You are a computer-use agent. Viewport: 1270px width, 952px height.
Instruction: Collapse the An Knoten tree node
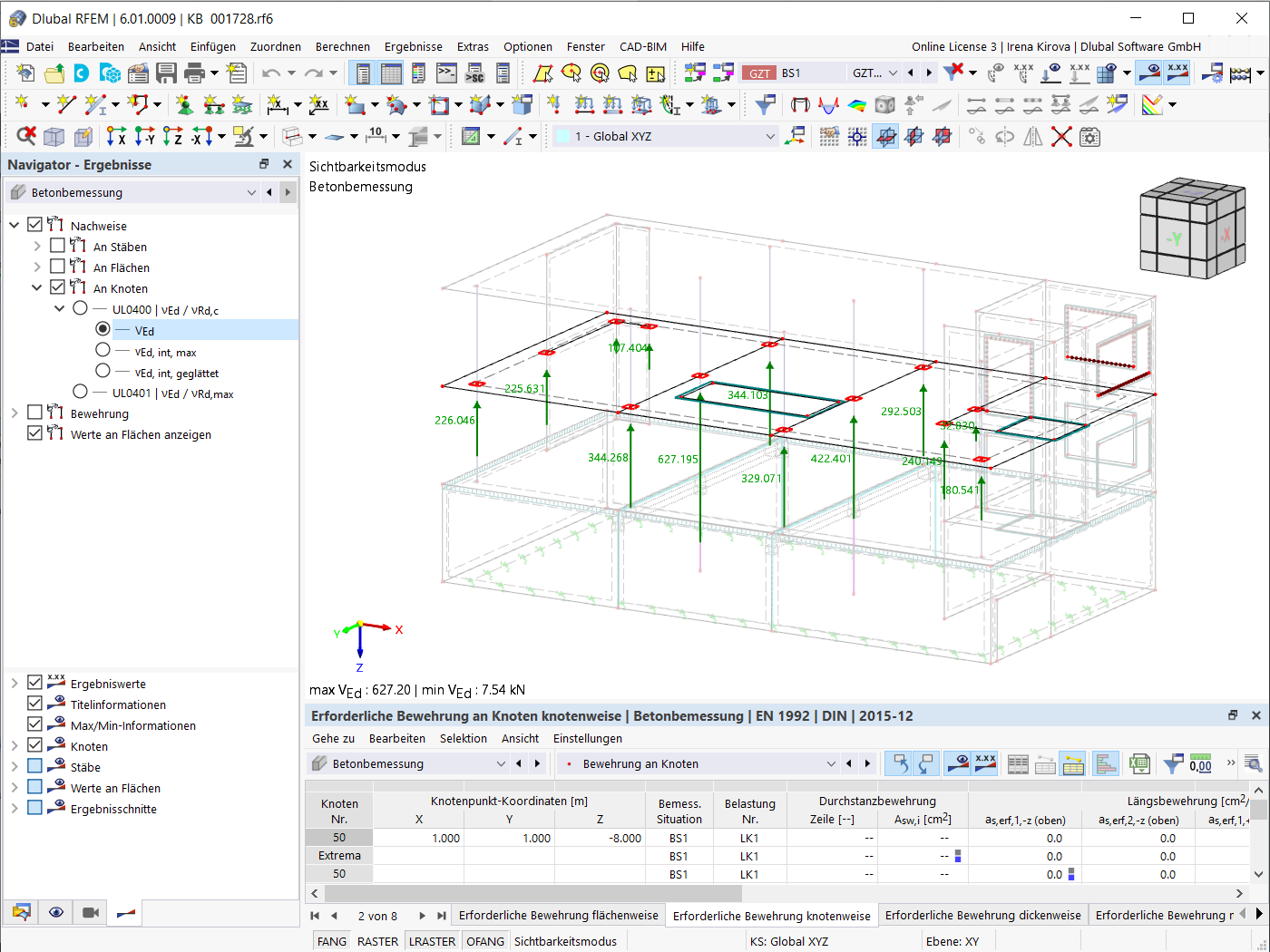(x=37, y=287)
